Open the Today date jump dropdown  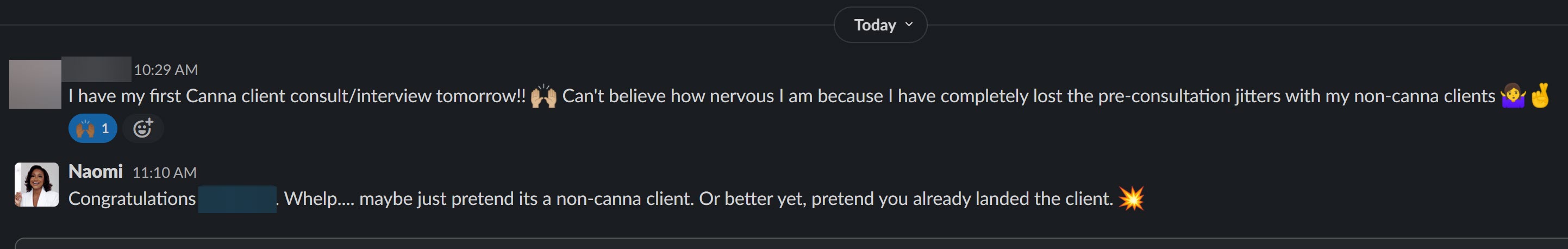click(x=879, y=25)
